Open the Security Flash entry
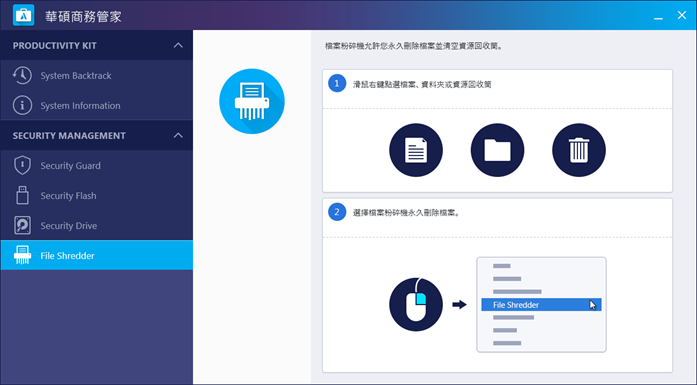697x385 pixels. (x=96, y=195)
